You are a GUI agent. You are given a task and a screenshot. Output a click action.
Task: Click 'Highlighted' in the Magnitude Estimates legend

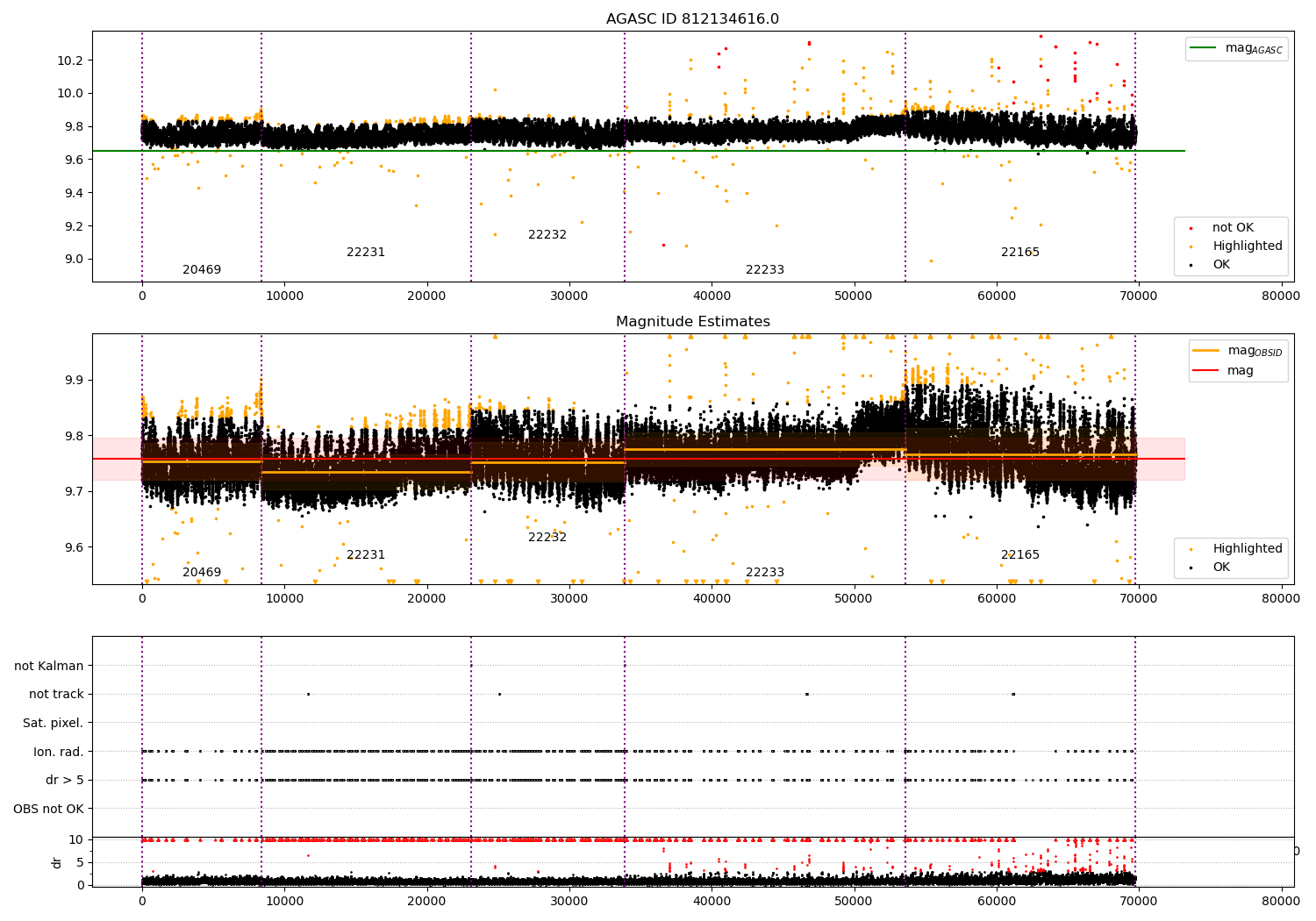pos(1247,549)
